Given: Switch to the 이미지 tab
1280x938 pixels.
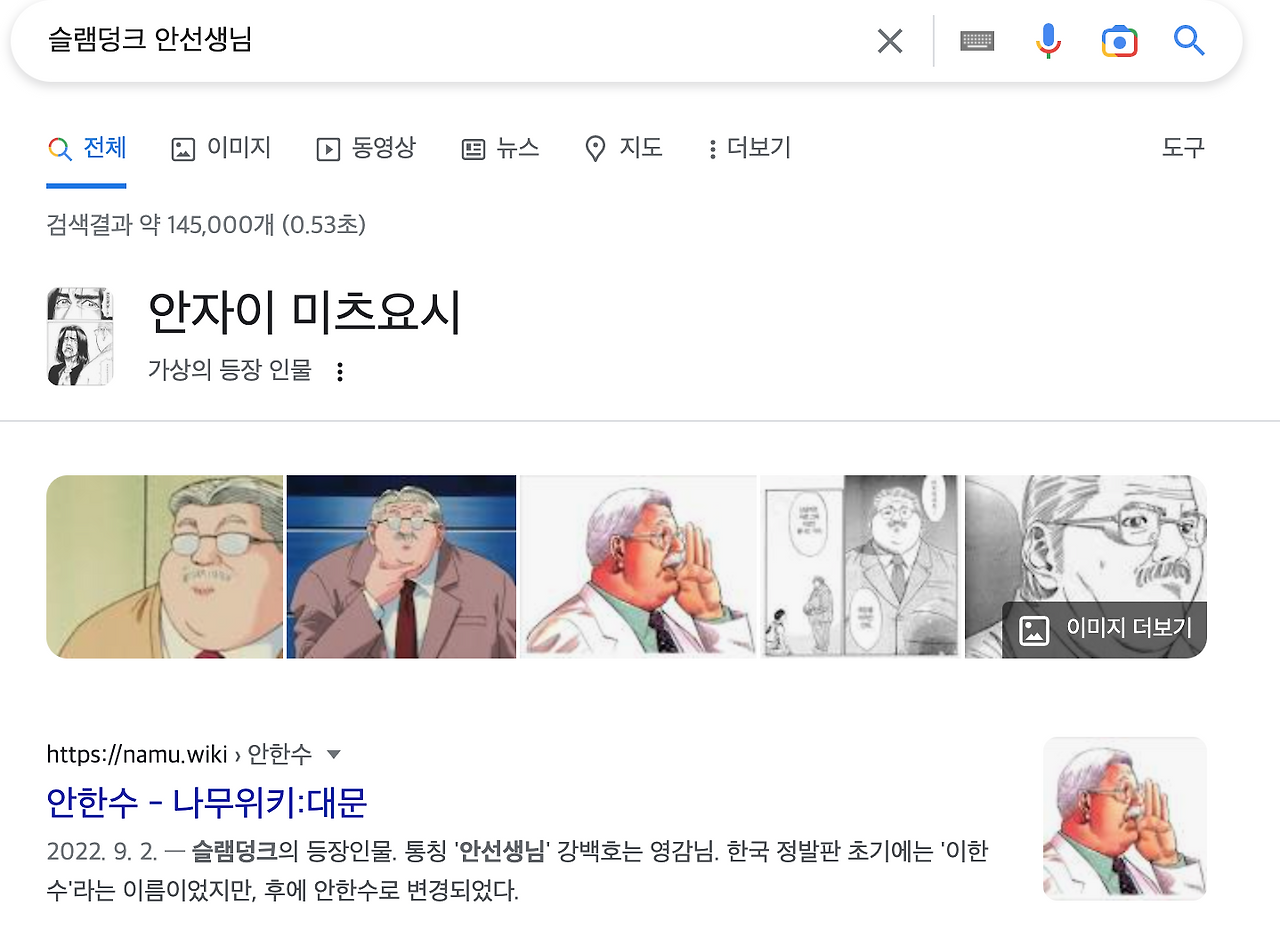Looking at the screenshot, I should 221,149.
